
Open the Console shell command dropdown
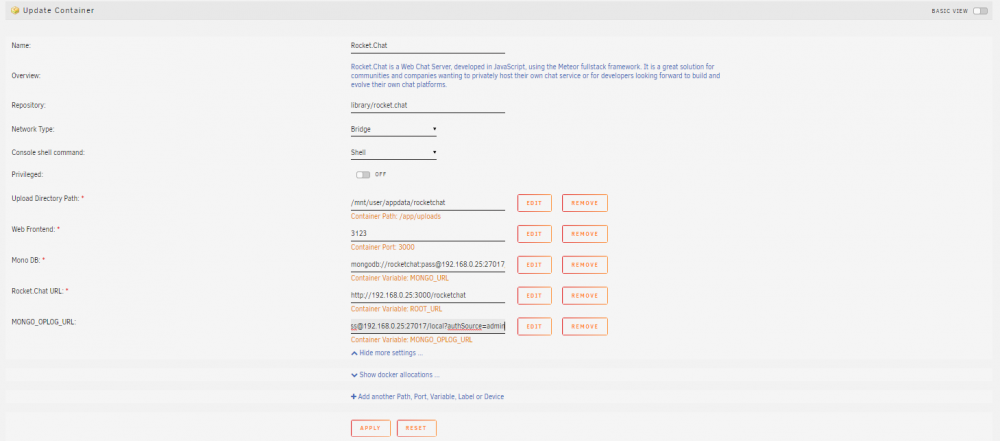[x=393, y=153]
